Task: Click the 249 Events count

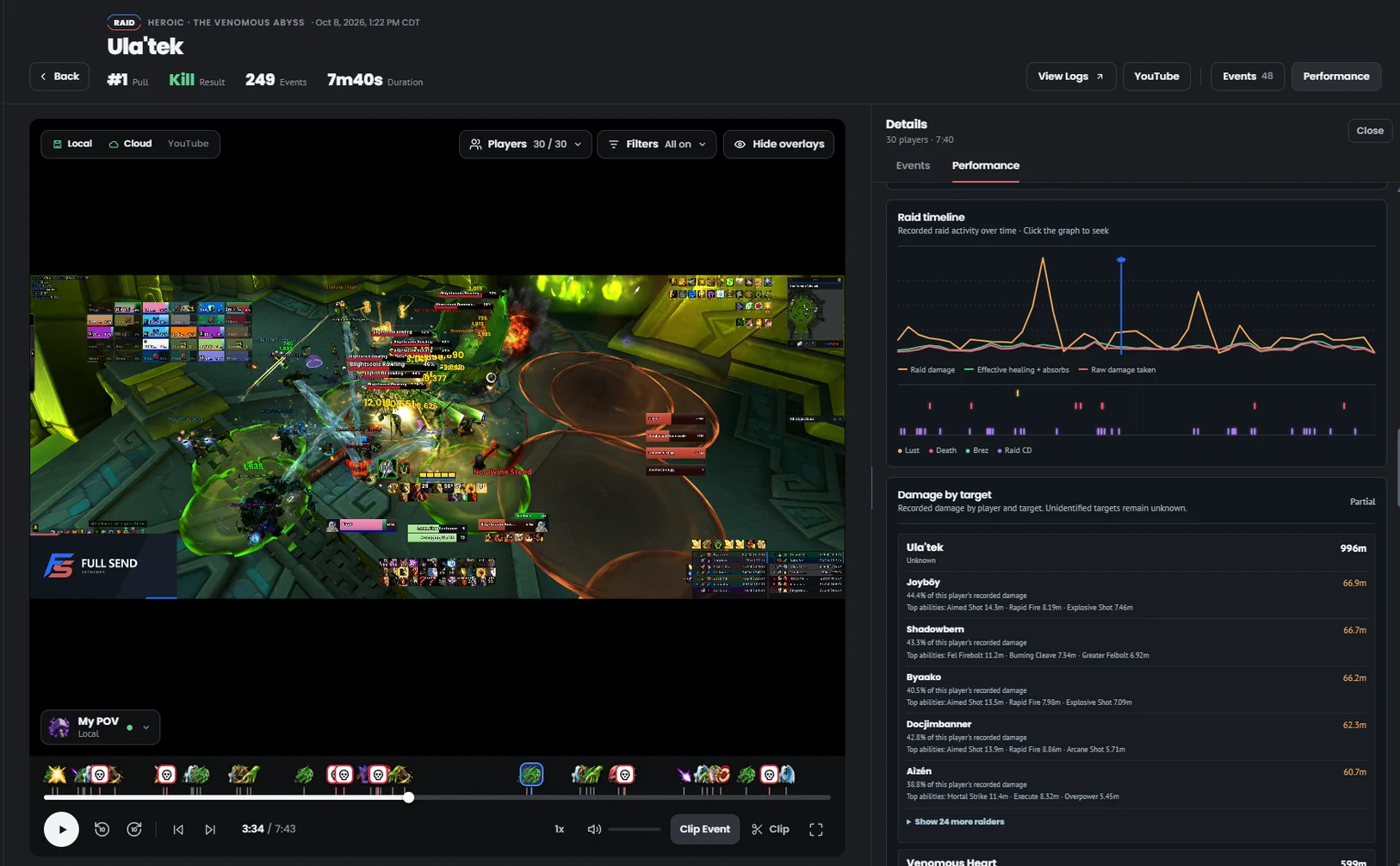Action: tap(276, 80)
